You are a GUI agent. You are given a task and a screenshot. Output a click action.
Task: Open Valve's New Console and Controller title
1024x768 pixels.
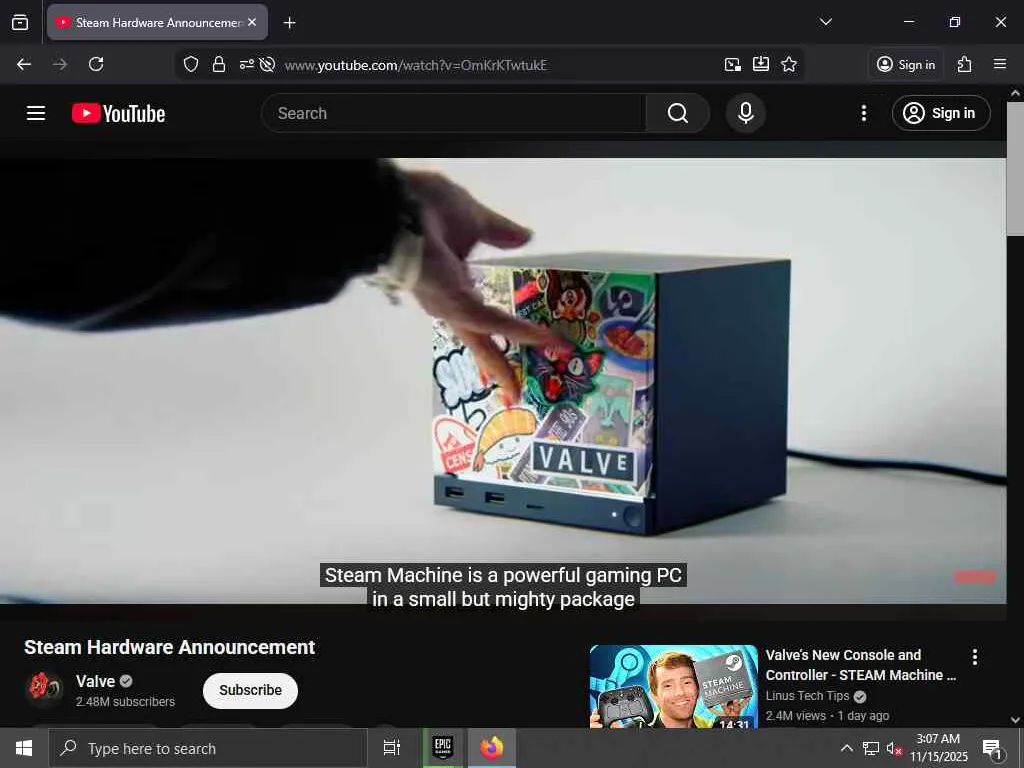[861, 665]
